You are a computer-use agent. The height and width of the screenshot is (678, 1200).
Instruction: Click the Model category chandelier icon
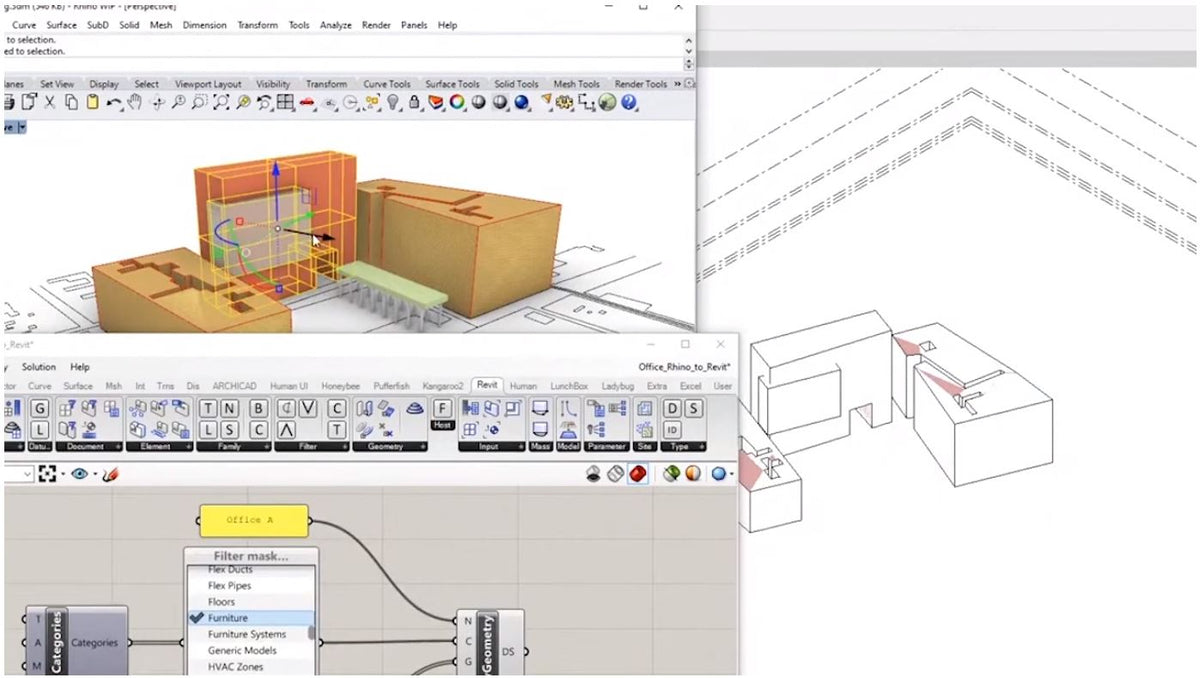(x=568, y=430)
